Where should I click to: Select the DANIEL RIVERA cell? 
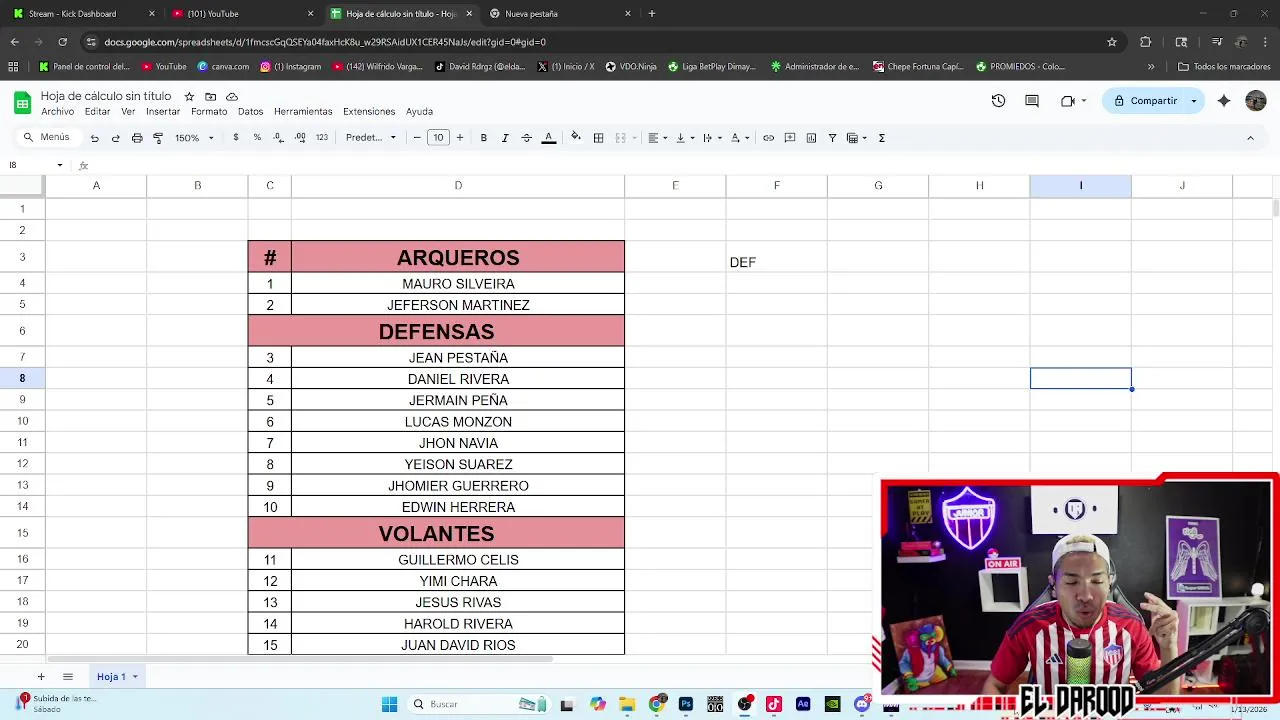coord(458,379)
